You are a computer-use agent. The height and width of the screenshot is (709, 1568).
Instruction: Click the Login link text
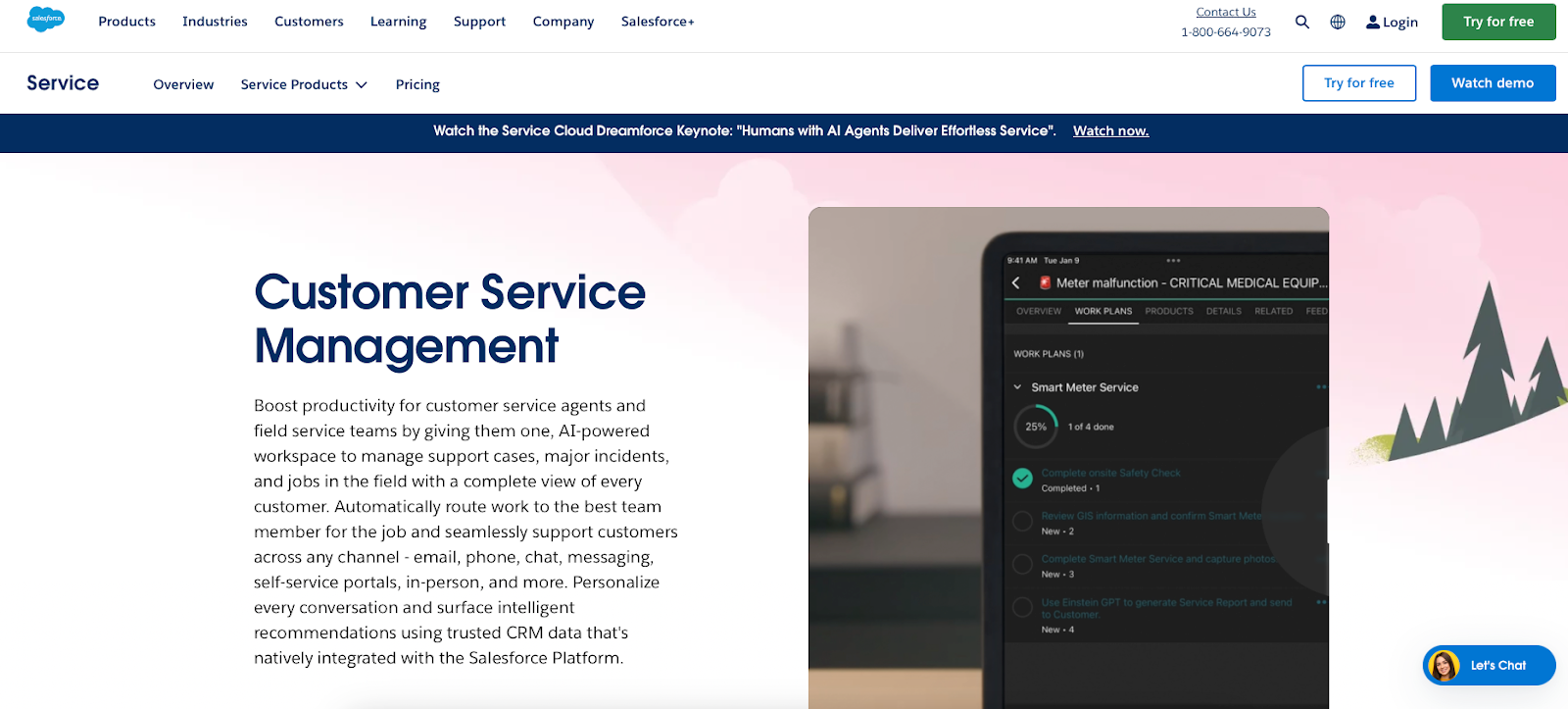tap(1400, 22)
